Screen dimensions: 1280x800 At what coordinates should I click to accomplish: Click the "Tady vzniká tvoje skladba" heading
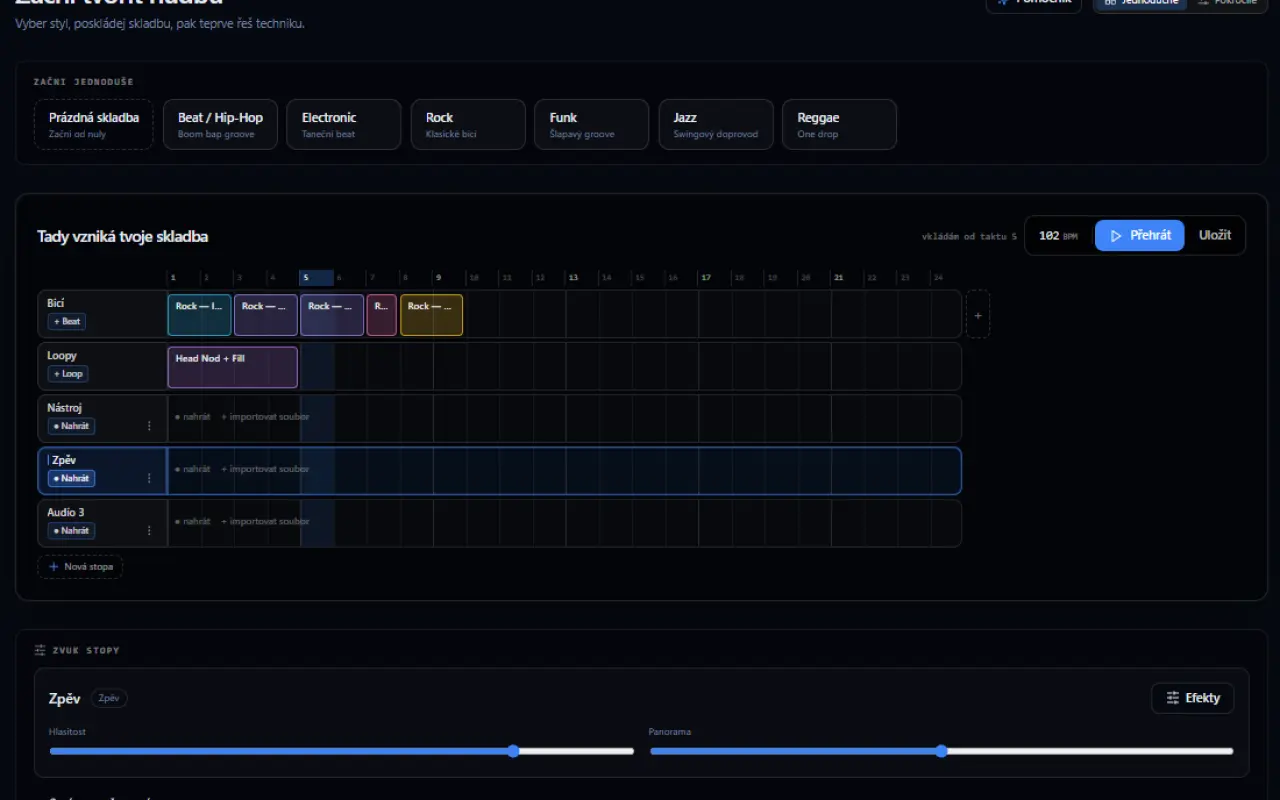pos(123,237)
